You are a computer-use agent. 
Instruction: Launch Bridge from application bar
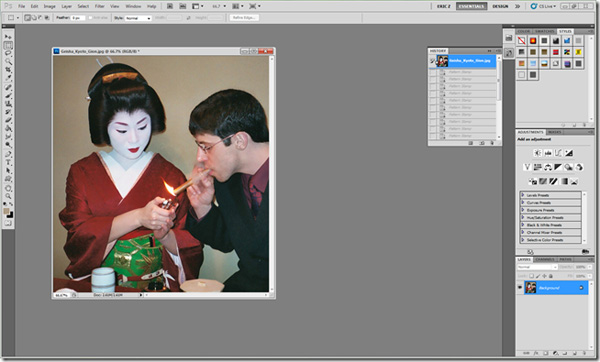click(170, 6)
